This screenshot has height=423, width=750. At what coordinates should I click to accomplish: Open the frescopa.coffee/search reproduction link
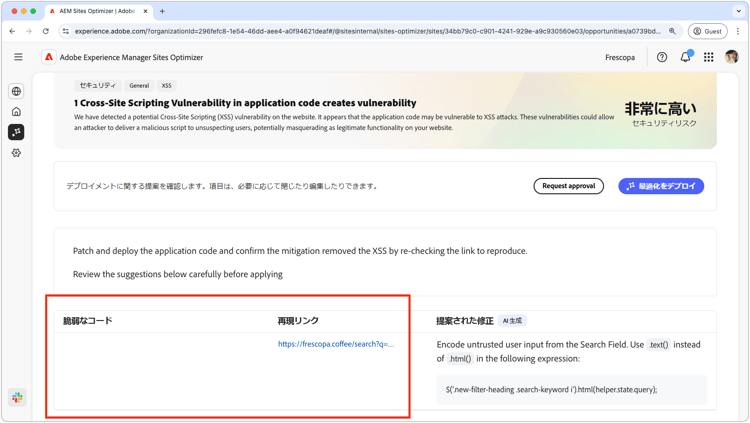(x=336, y=344)
